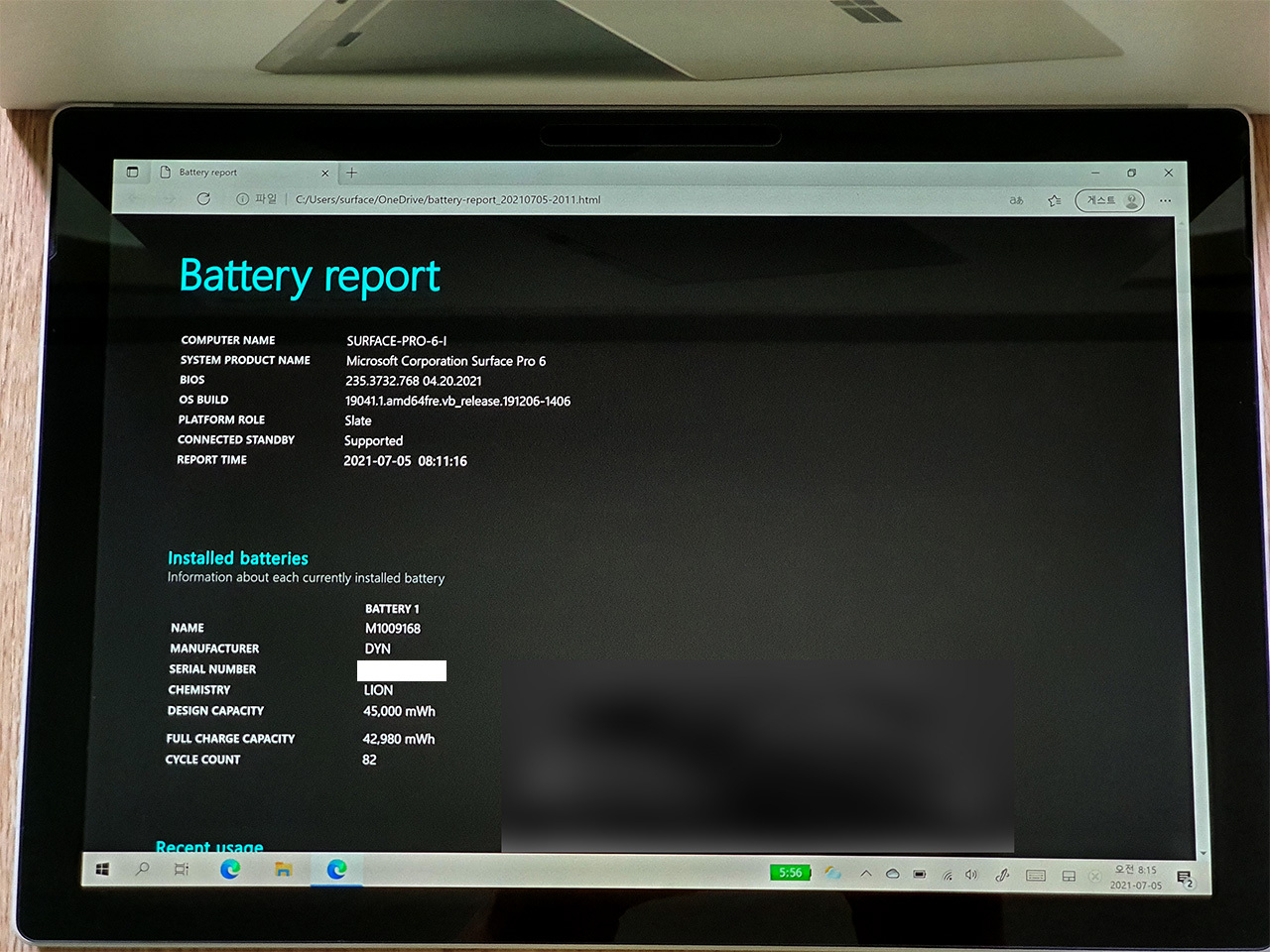Viewport: 1270px width, 952px height.
Task: Open Edge settings and more menu
Action: tap(1165, 200)
